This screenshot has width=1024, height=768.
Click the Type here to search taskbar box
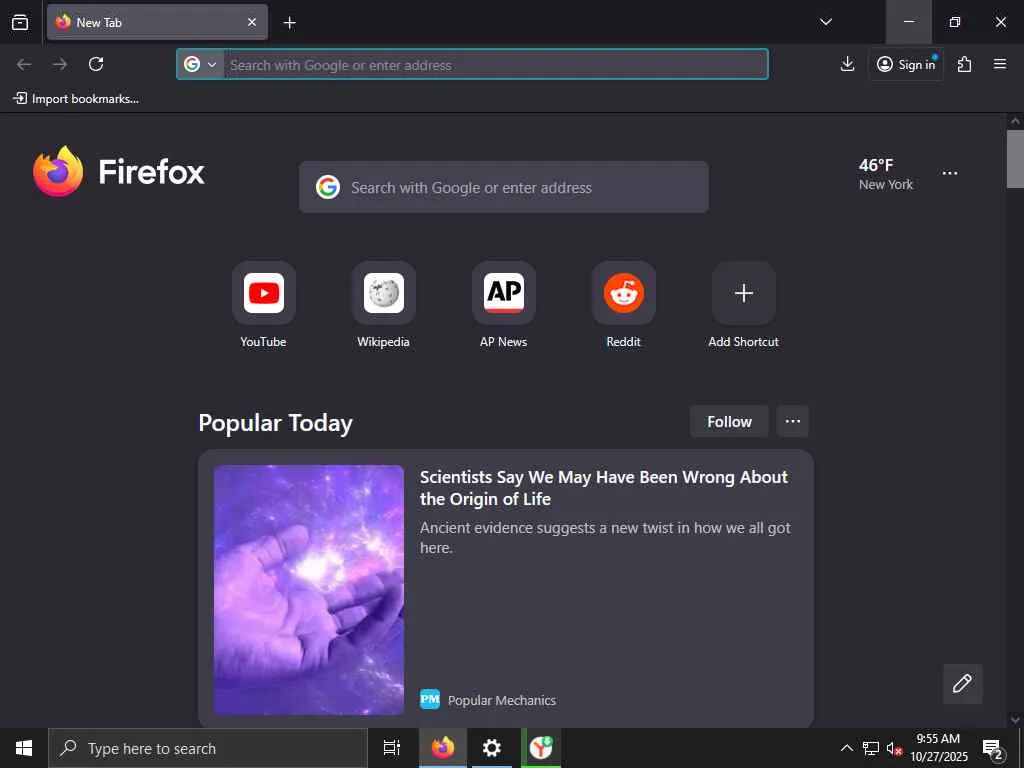click(208, 748)
